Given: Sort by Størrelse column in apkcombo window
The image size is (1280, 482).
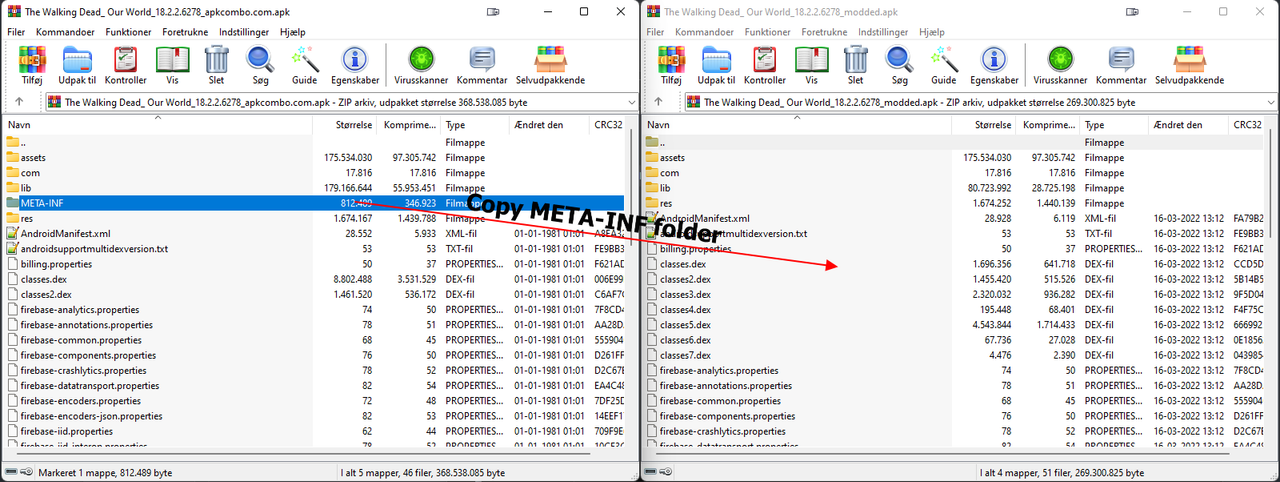Looking at the screenshot, I should [x=345, y=125].
